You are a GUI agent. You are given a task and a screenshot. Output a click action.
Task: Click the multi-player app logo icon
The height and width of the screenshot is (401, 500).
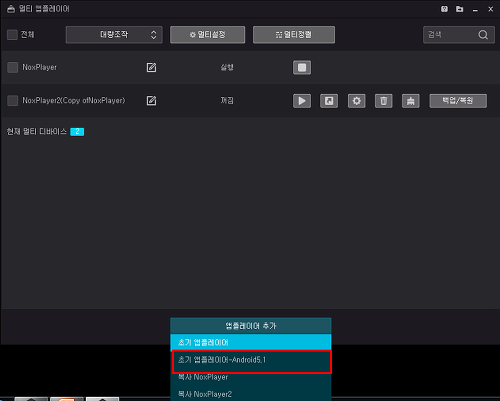[x=11, y=9]
